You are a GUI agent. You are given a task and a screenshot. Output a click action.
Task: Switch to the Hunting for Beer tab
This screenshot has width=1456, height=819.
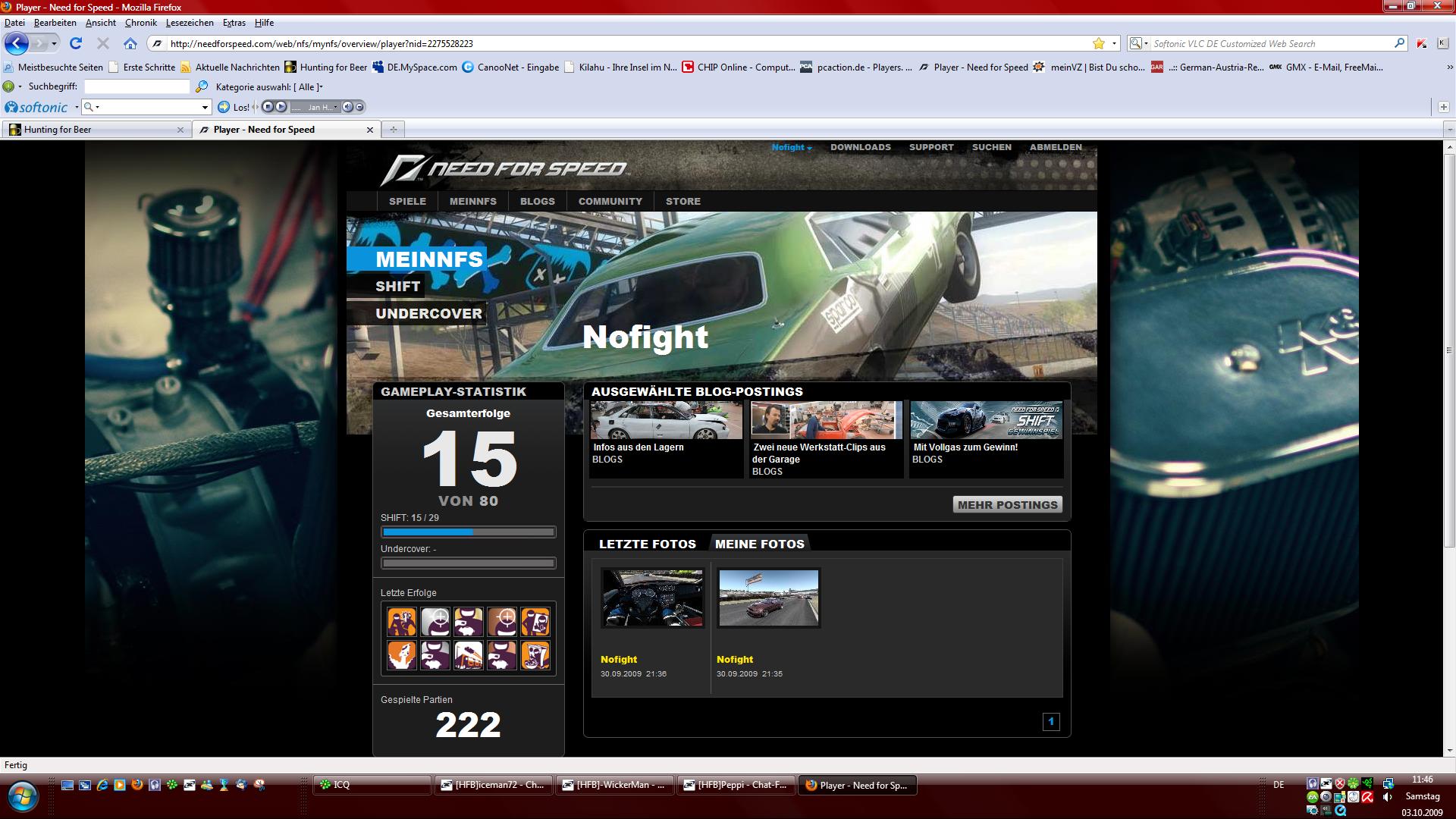[x=96, y=130]
